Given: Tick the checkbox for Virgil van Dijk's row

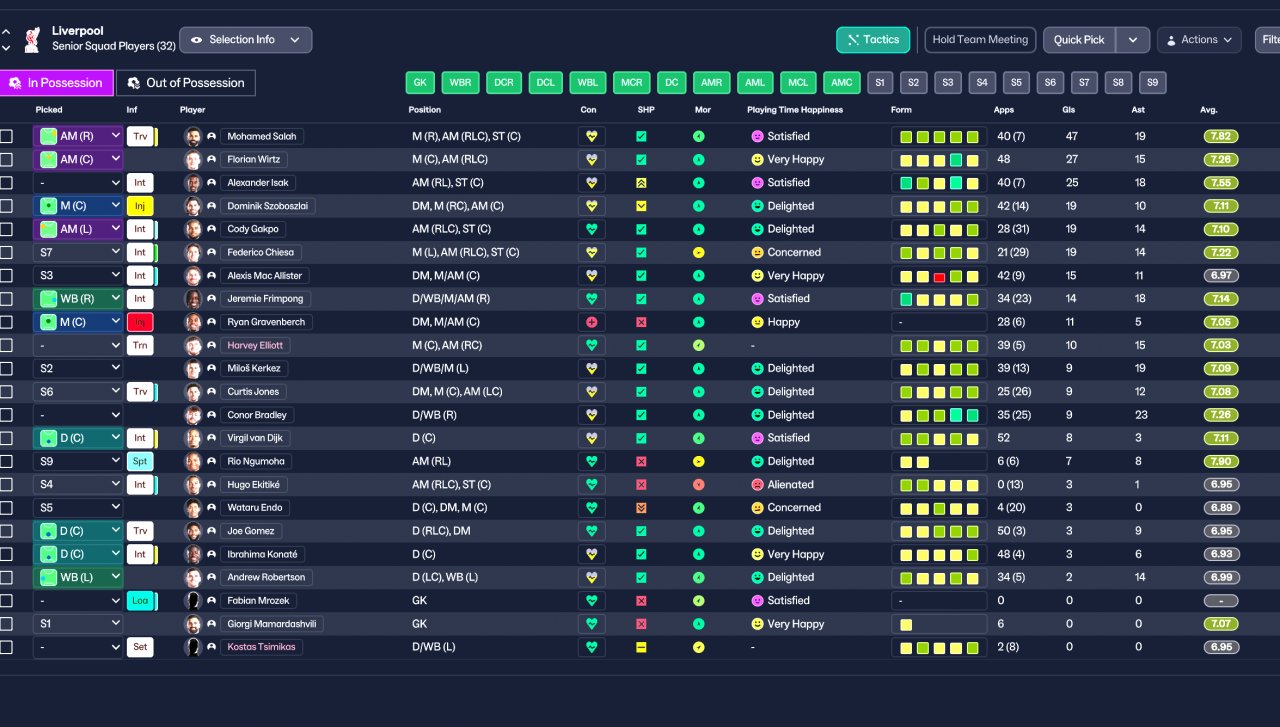Looking at the screenshot, I should [x=7, y=438].
